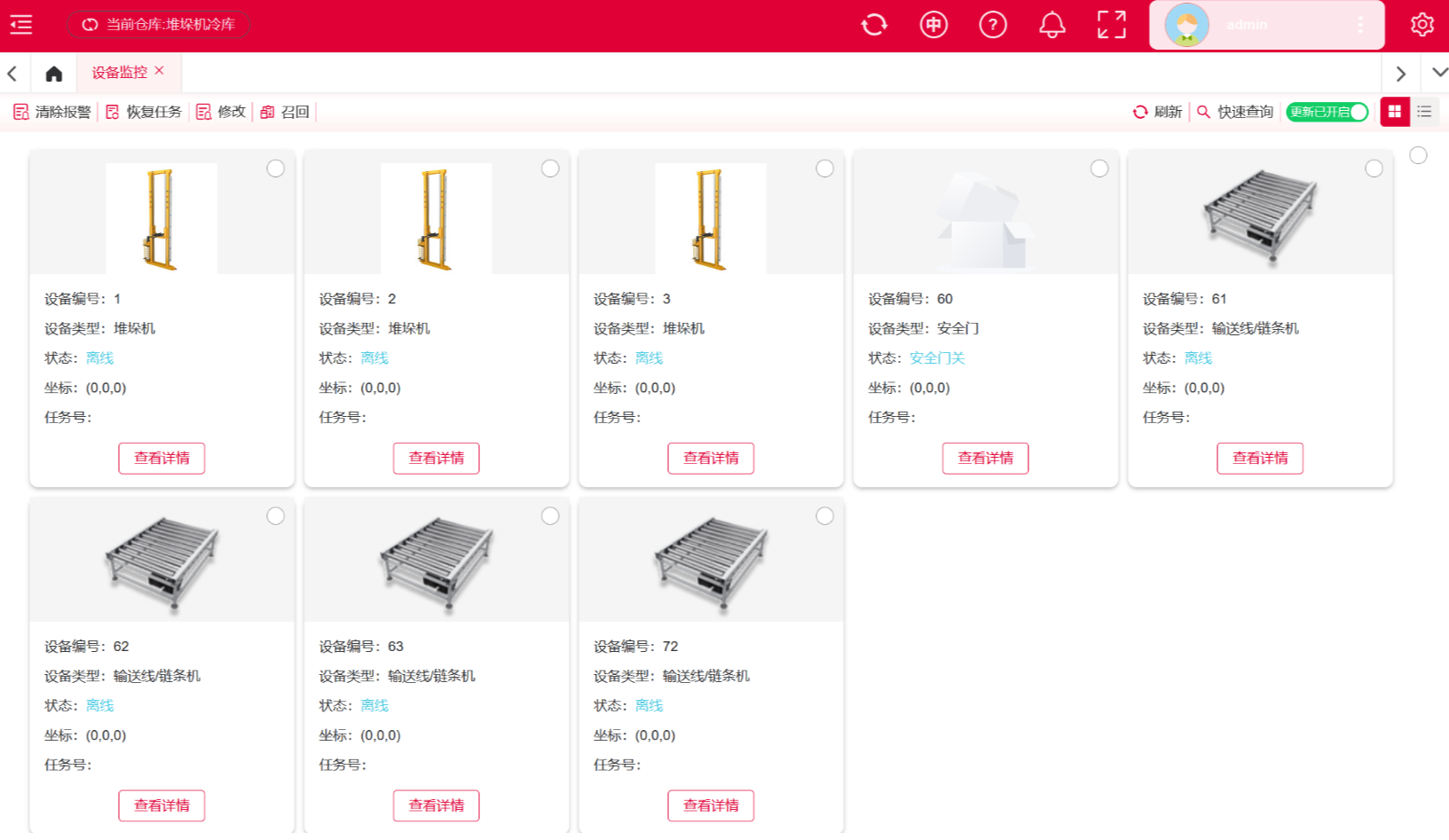Switch to list view layout icon
Screen dimensions: 1449x840
pos(1424,112)
